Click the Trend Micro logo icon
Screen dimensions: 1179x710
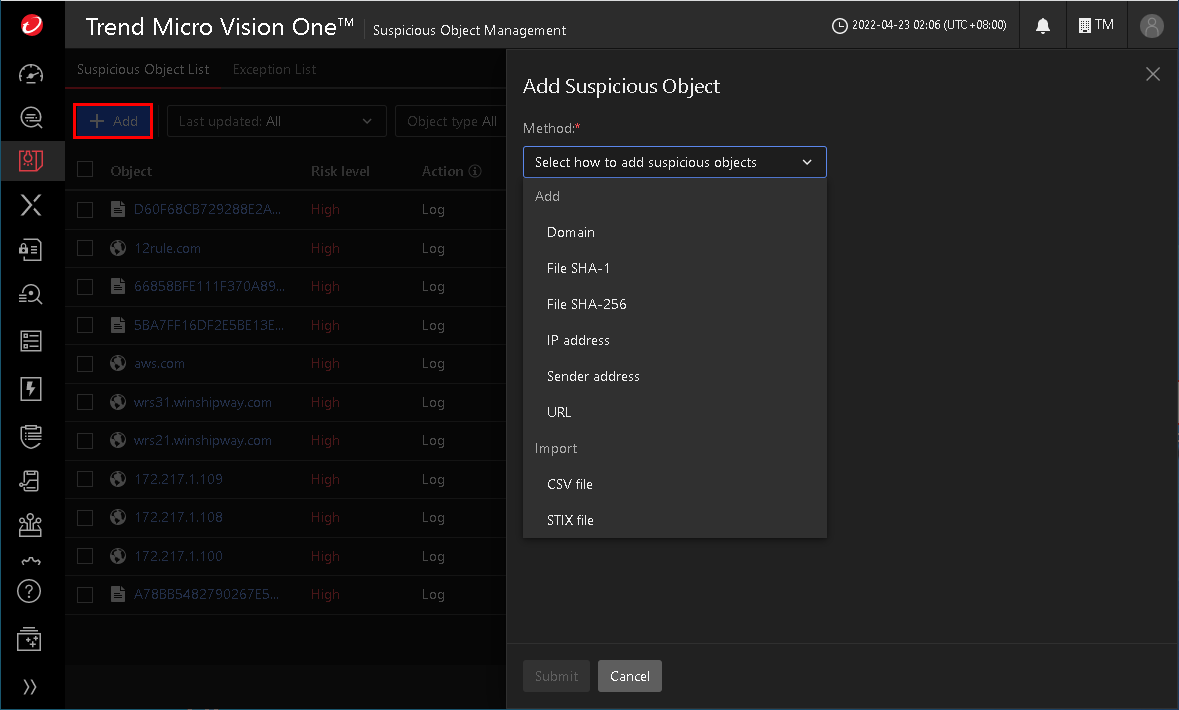[x=32, y=24]
